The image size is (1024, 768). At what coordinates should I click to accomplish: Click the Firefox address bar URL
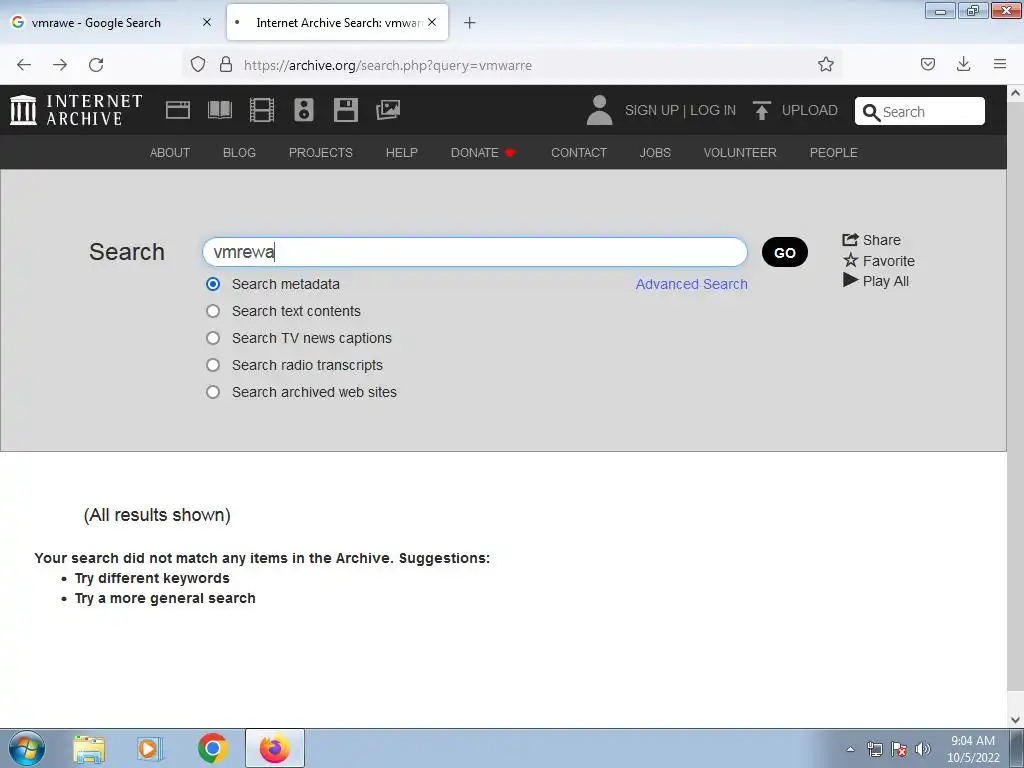tap(388, 65)
